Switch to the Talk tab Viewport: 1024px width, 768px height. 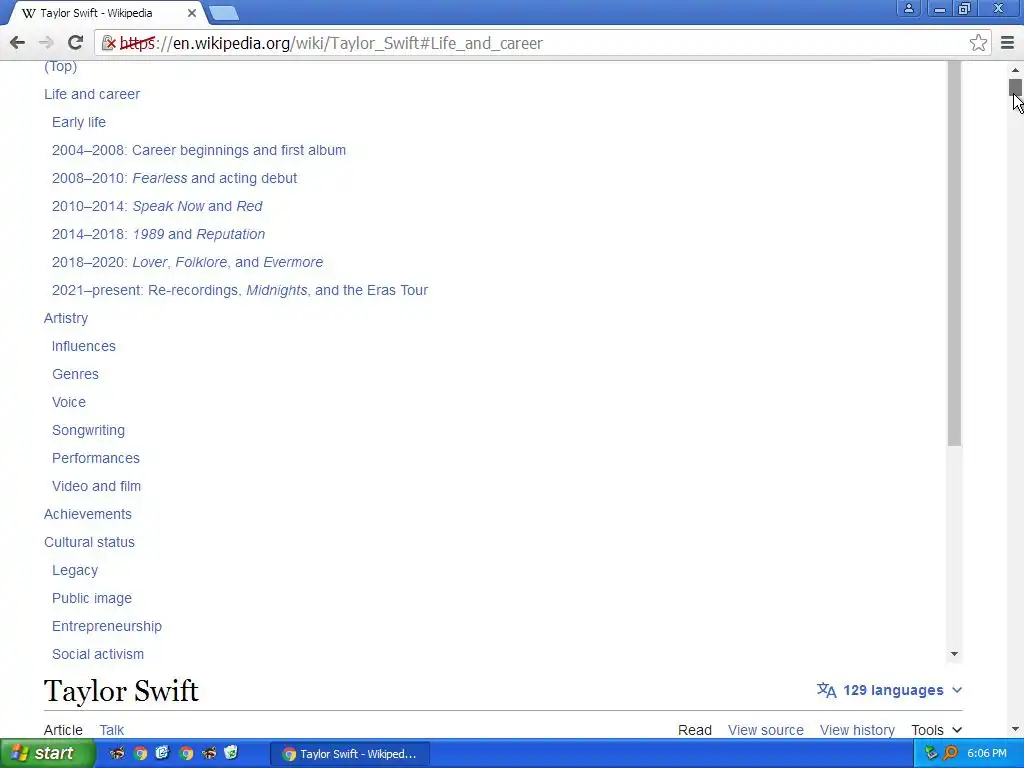tap(112, 730)
